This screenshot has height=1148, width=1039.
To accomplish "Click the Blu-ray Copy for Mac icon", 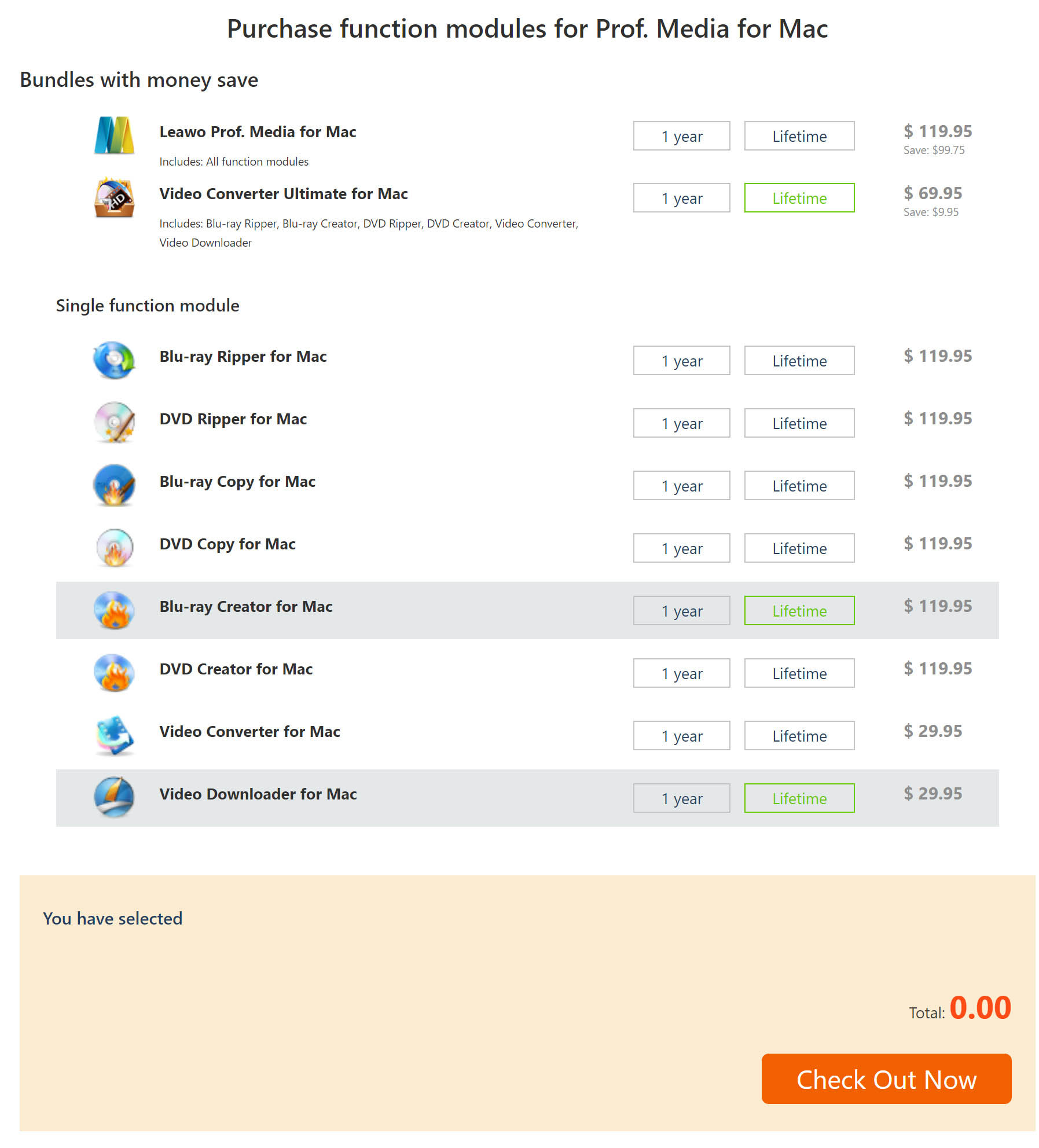I will (x=114, y=485).
